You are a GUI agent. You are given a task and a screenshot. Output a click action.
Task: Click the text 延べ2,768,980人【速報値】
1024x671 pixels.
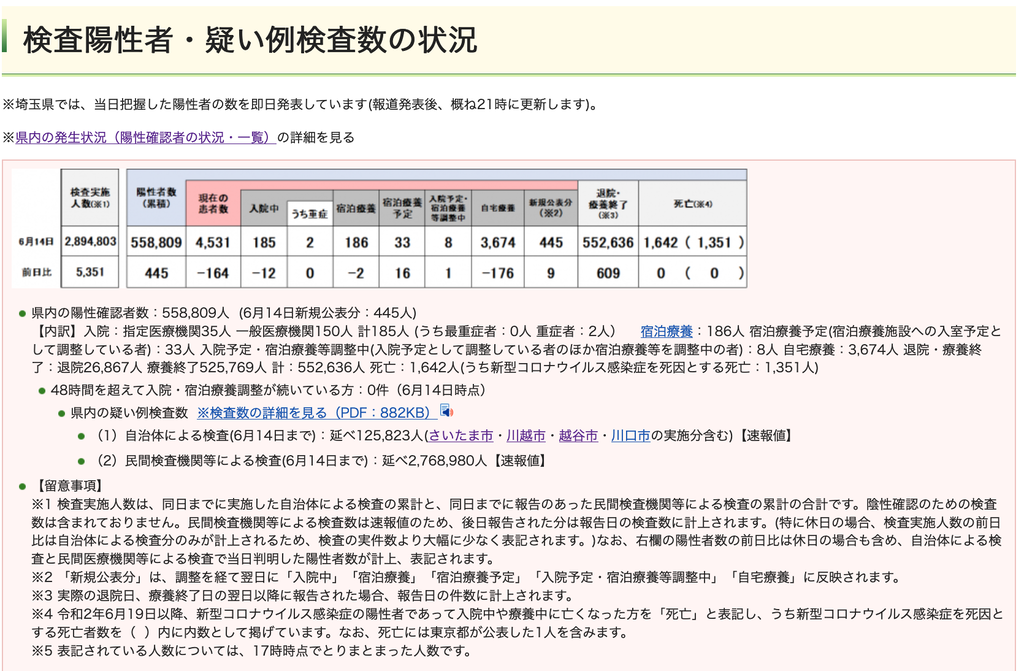click(x=464, y=461)
